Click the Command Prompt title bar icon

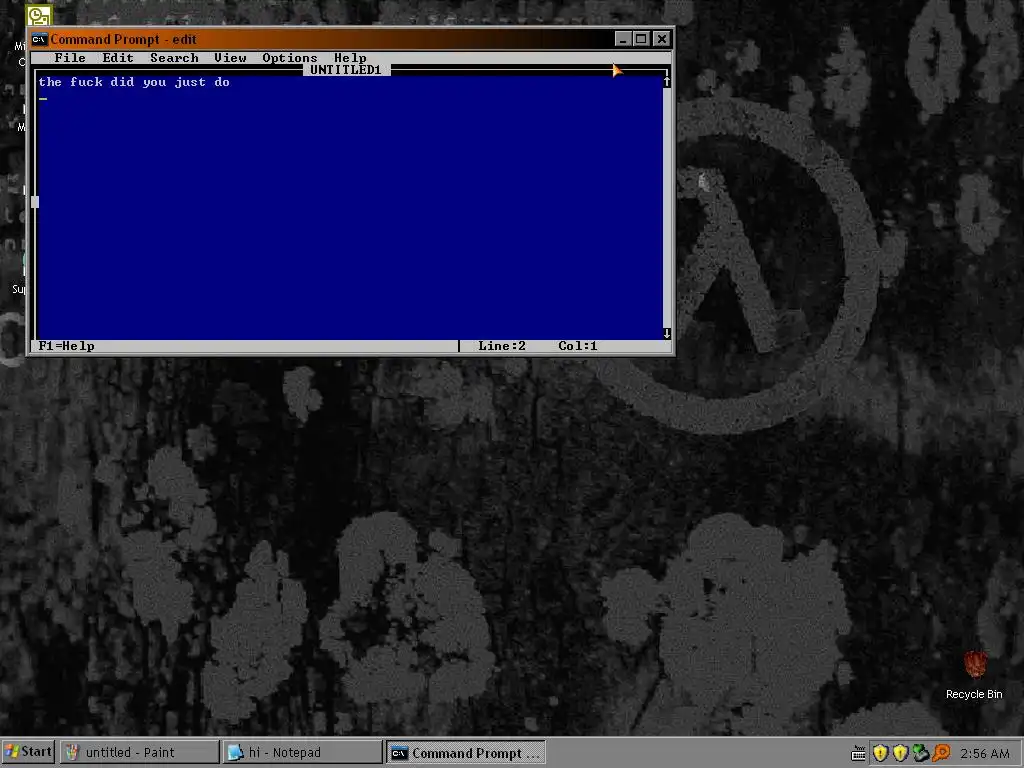point(39,39)
